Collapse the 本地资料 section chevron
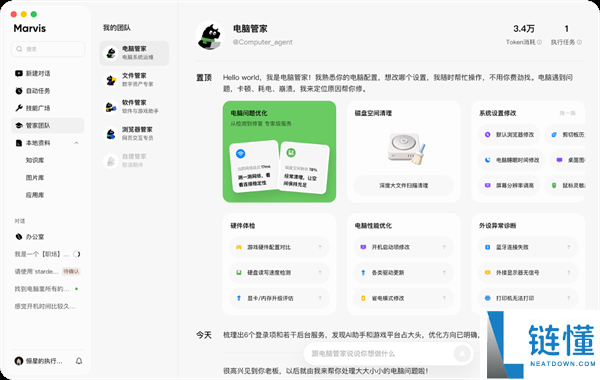 coord(77,143)
